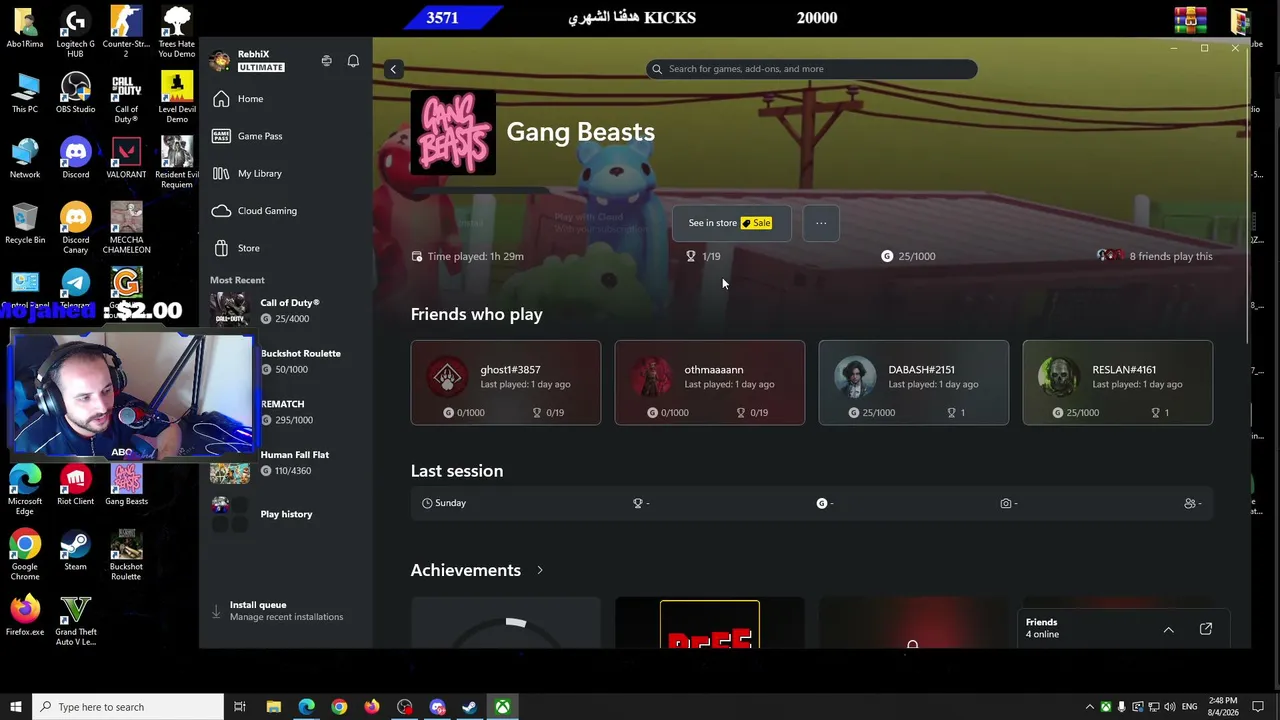Image resolution: width=1280 pixels, height=720 pixels.
Task: Open Logitech G HUB desktop icon
Action: tap(75, 33)
